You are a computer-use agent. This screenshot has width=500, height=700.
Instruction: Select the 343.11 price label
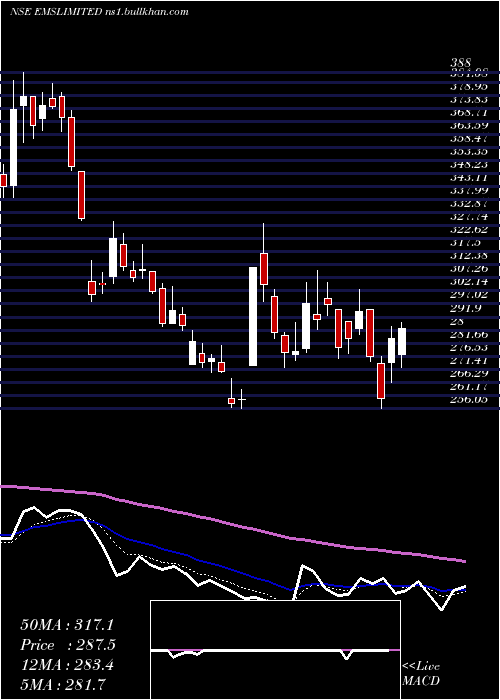coord(468,177)
